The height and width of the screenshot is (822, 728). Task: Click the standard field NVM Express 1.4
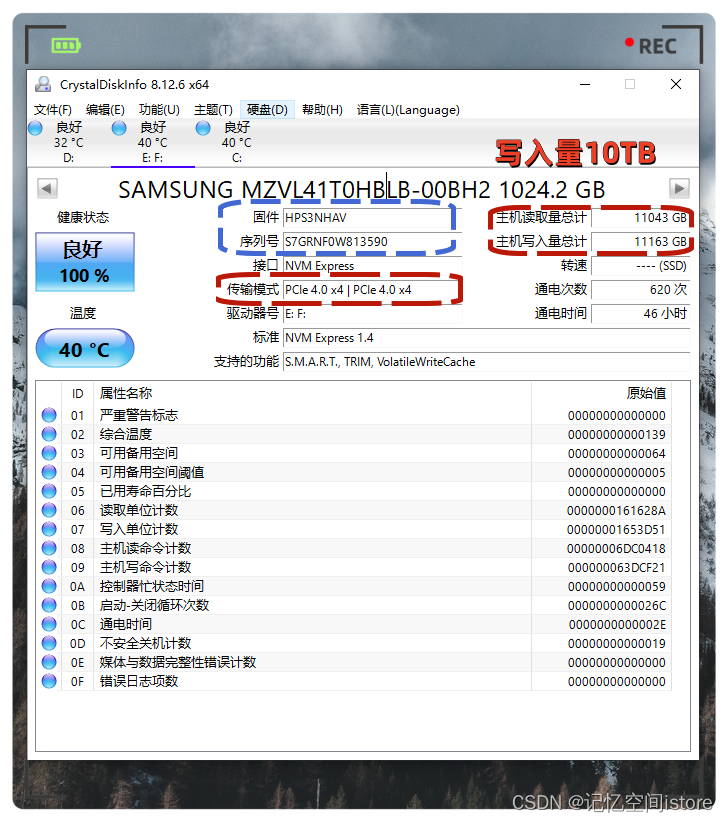click(x=486, y=338)
